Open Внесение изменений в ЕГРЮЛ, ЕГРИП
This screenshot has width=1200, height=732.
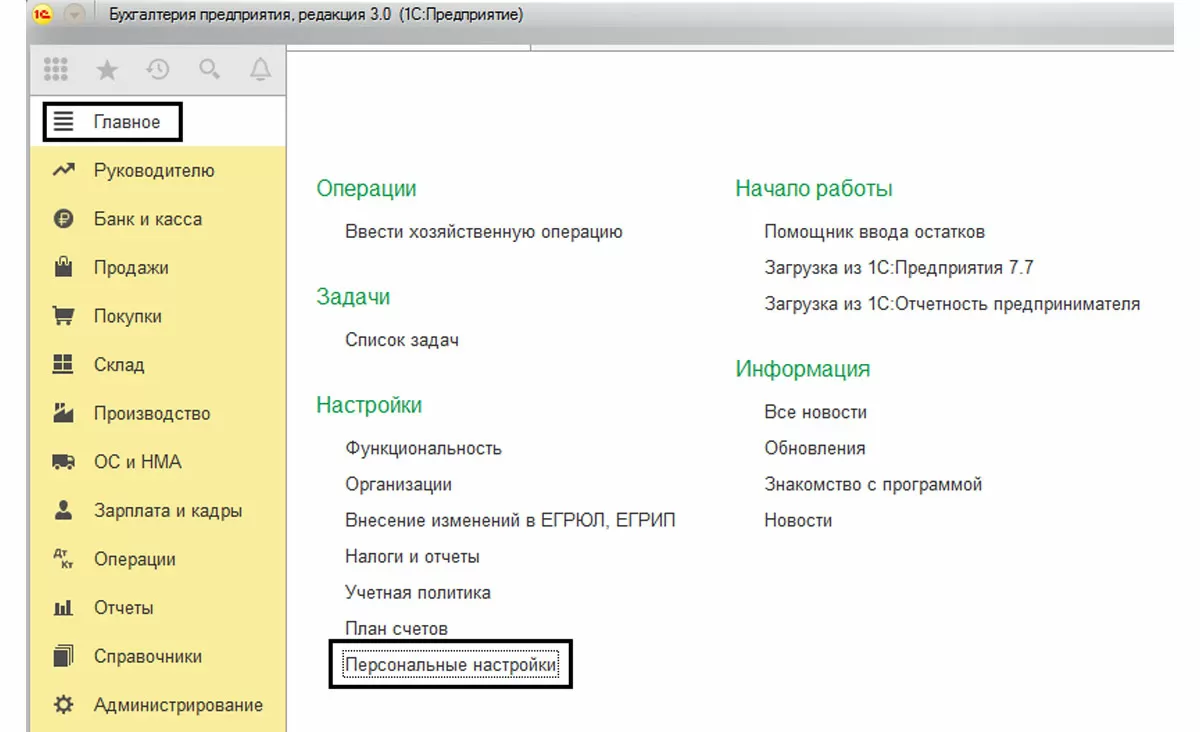[510, 520]
